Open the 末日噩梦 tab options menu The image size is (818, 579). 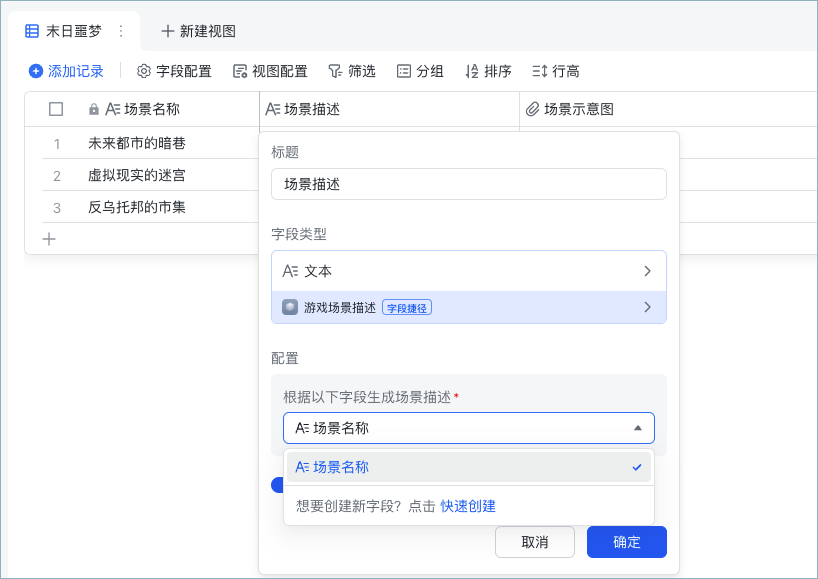pyautogui.click(x=121, y=31)
